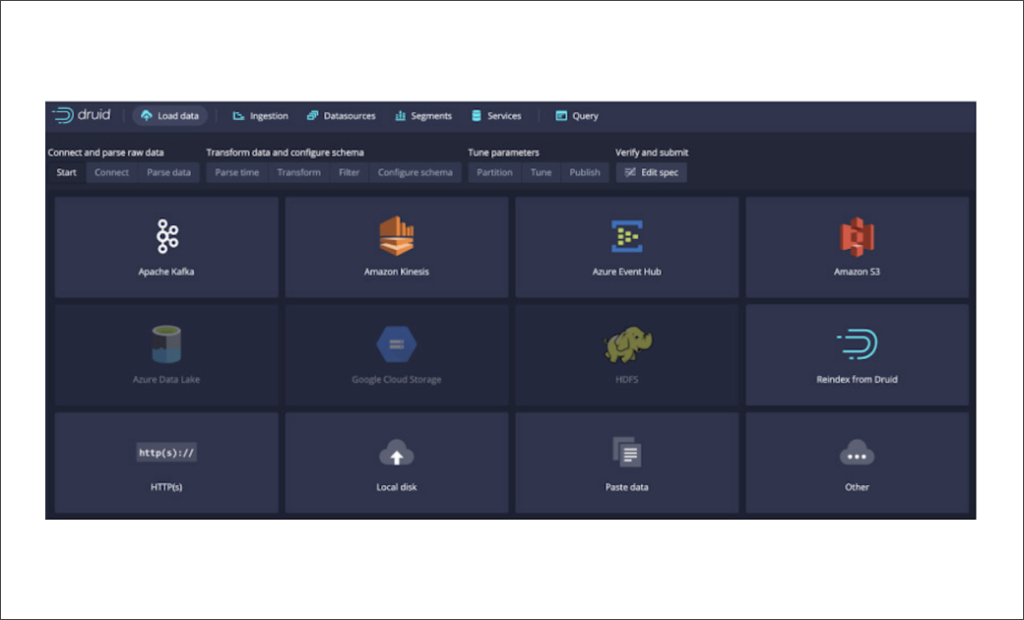The image size is (1024, 620).
Task: Open the Datasources page
Action: (342, 116)
